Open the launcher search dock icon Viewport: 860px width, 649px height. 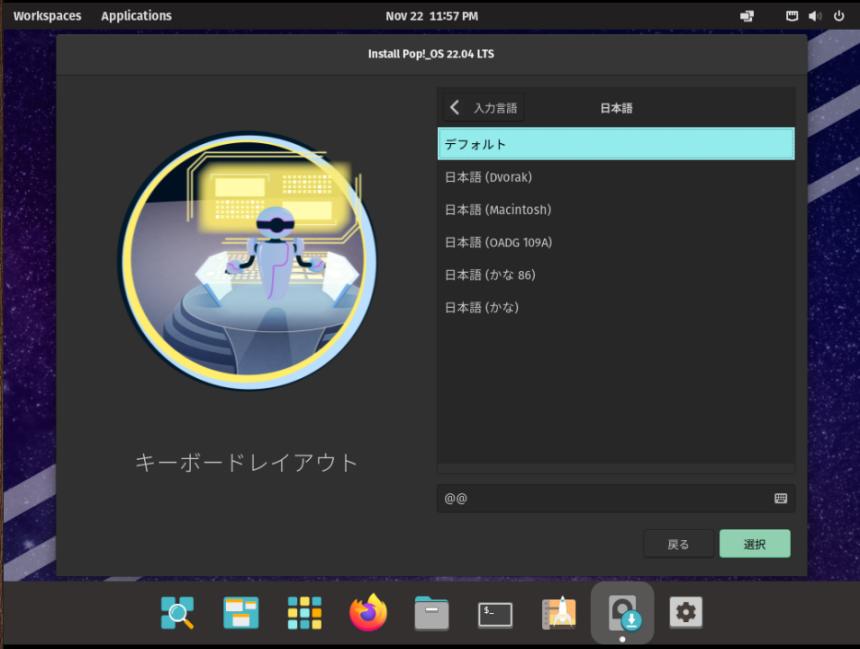click(x=177, y=612)
